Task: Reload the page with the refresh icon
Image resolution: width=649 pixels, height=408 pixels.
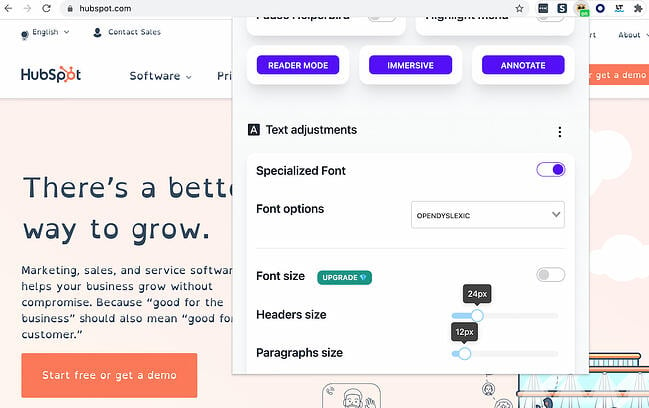Action: pyautogui.click(x=47, y=8)
